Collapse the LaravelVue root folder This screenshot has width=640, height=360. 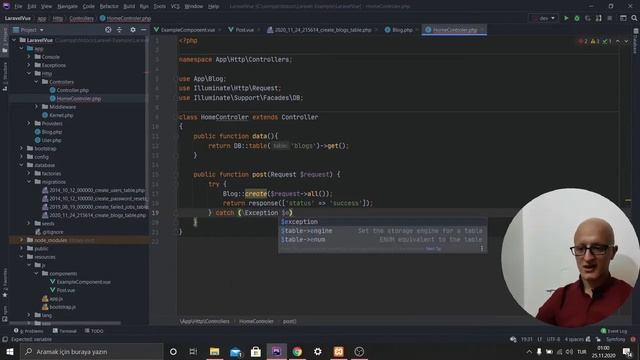click(x=14, y=40)
